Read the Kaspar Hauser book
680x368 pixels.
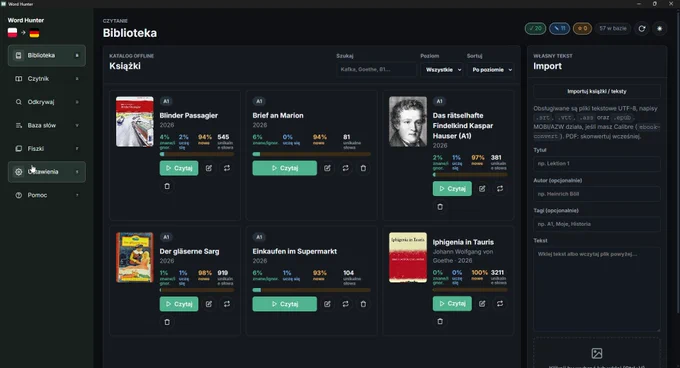452,189
